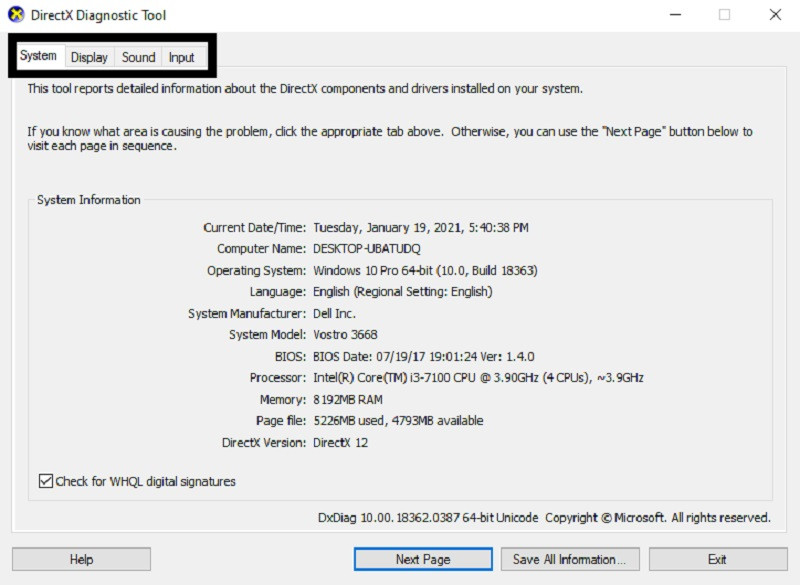Screen dimensions: 800x585
Task: Go to the Input tab
Action: coord(181,57)
